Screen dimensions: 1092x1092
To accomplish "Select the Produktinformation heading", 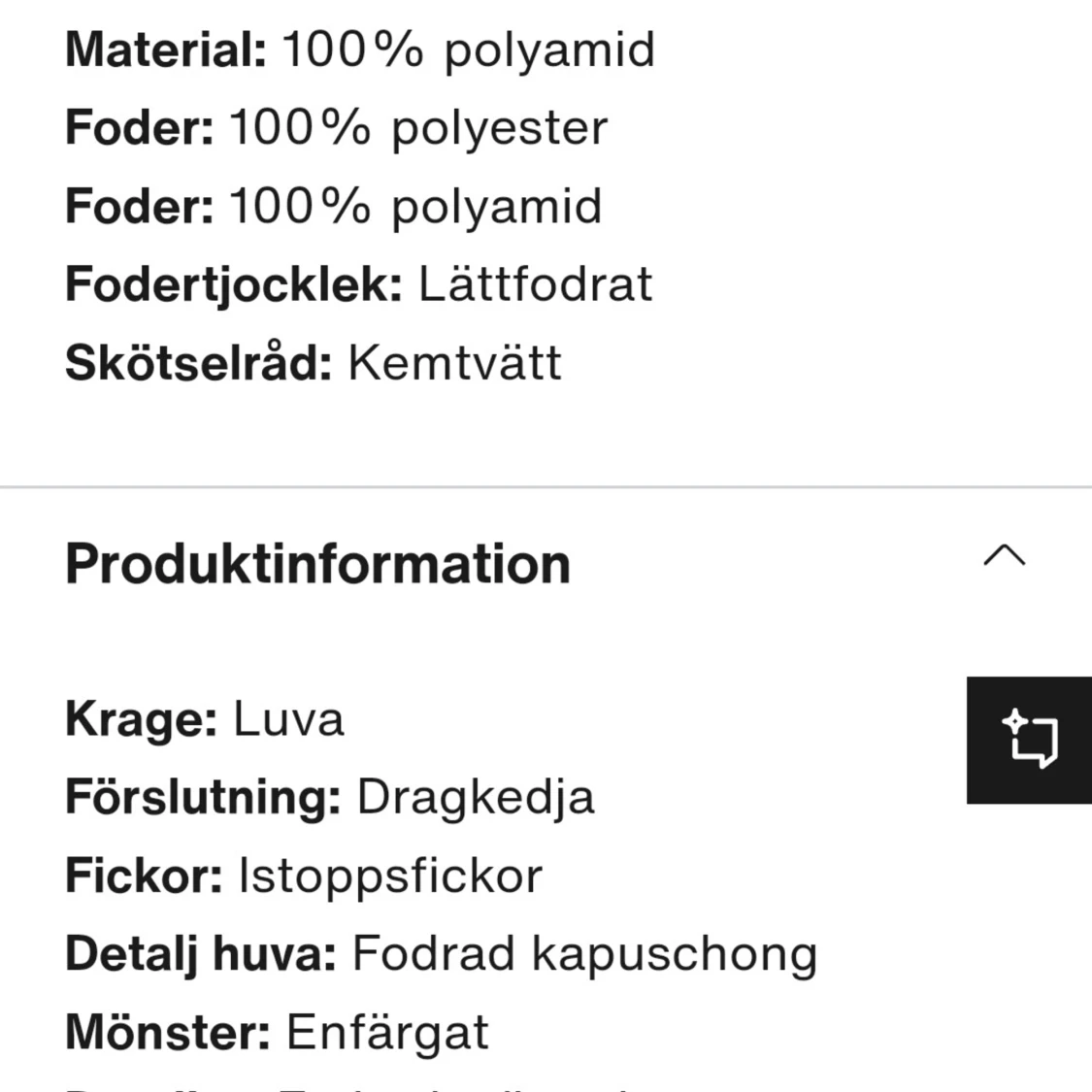I will [316, 563].
